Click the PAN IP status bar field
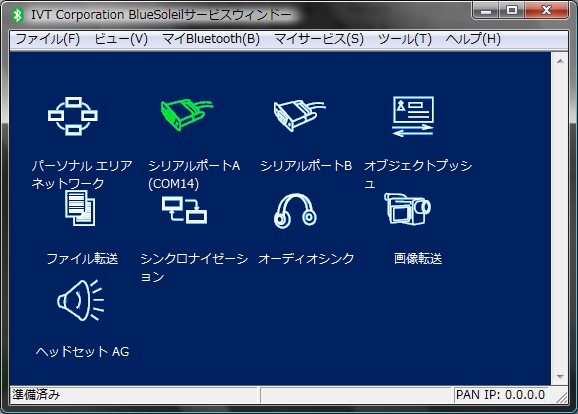 501,395
